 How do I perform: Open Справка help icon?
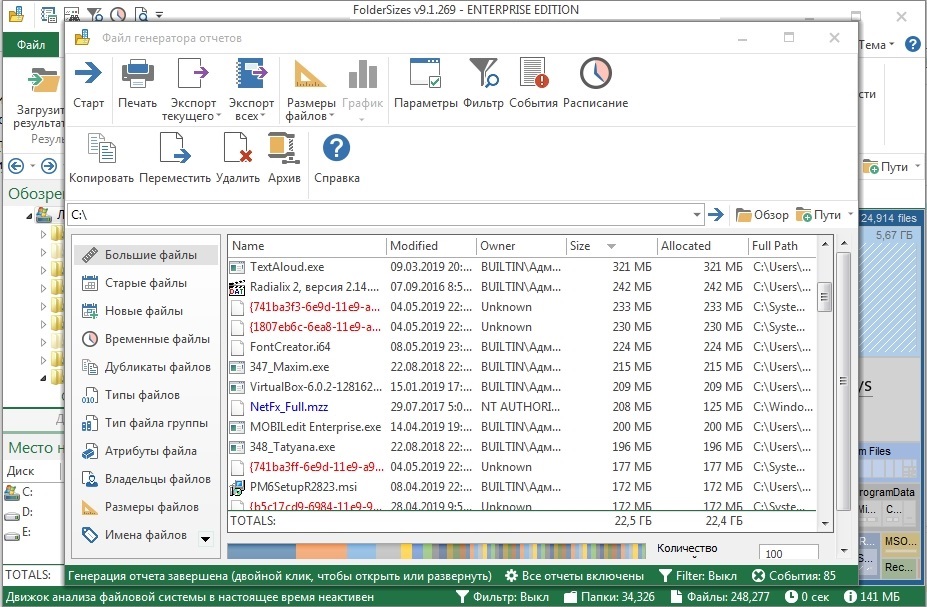tap(336, 148)
